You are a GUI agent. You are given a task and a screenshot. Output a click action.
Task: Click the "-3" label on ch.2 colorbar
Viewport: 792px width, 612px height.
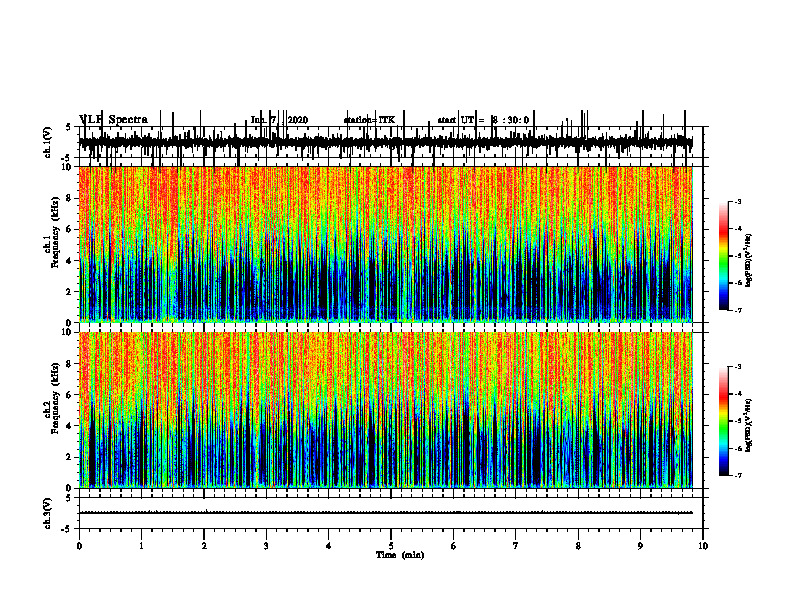tap(738, 367)
